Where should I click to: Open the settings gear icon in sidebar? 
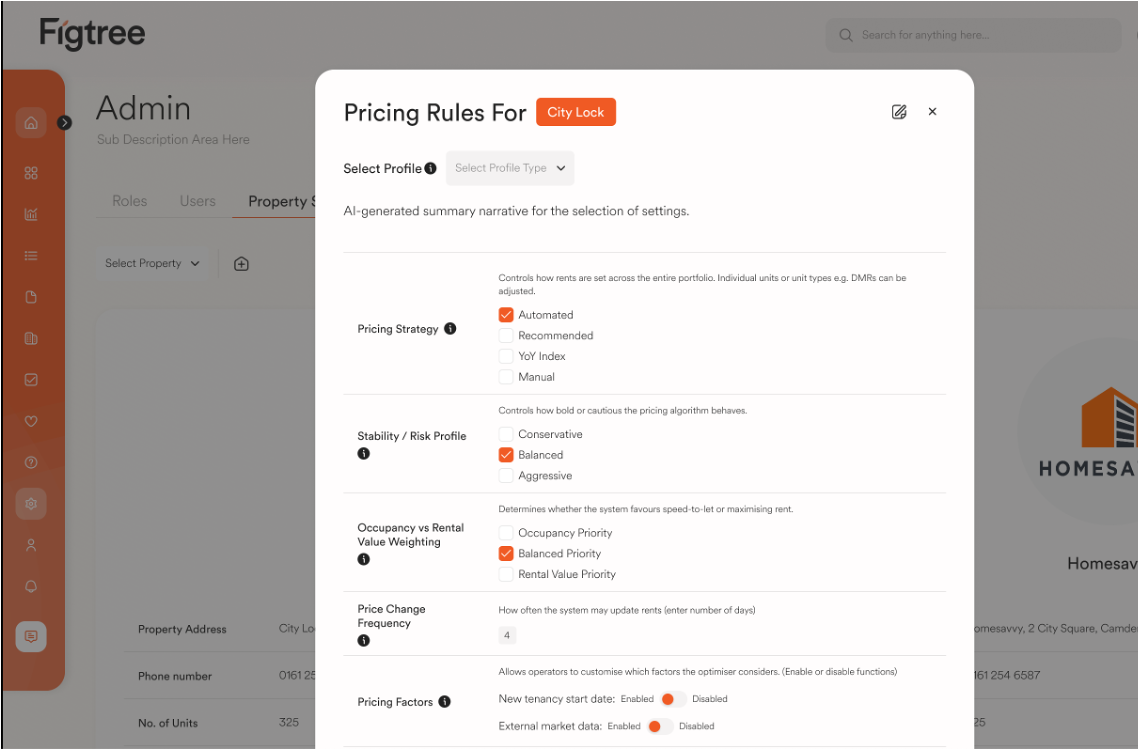[31, 504]
